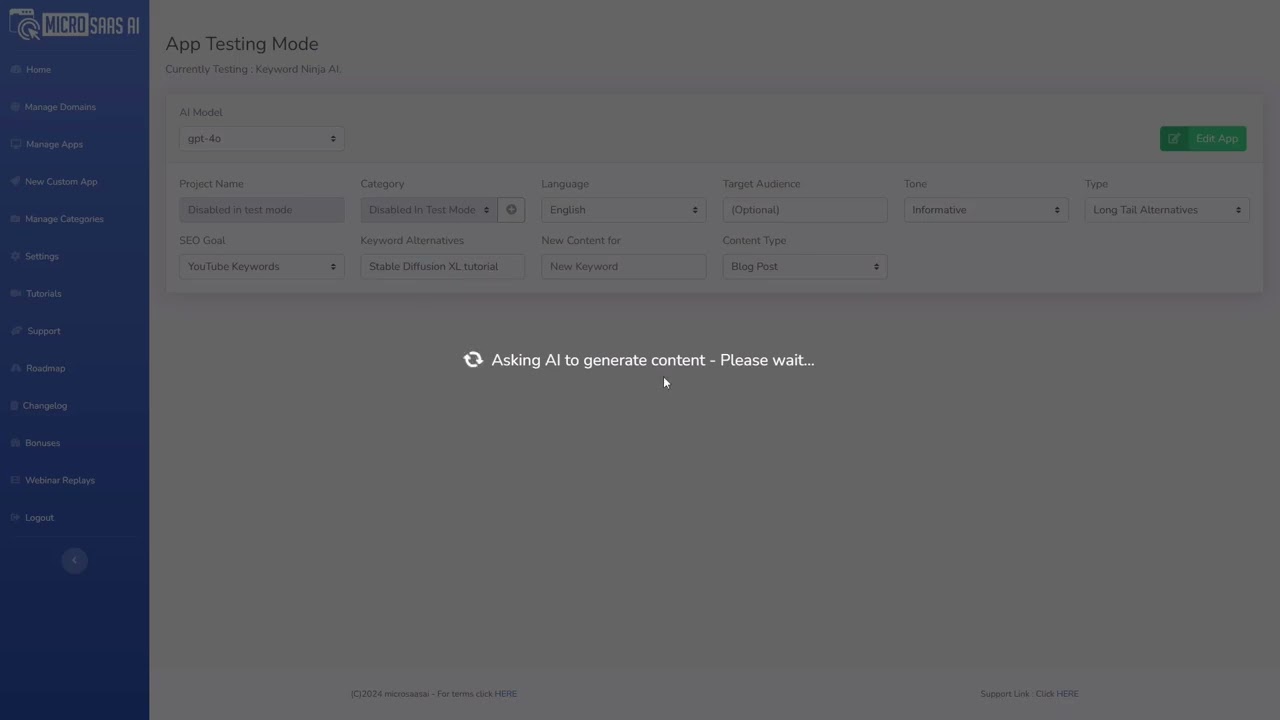
Task: Open the Roadmap menu item
Action: [x=45, y=368]
